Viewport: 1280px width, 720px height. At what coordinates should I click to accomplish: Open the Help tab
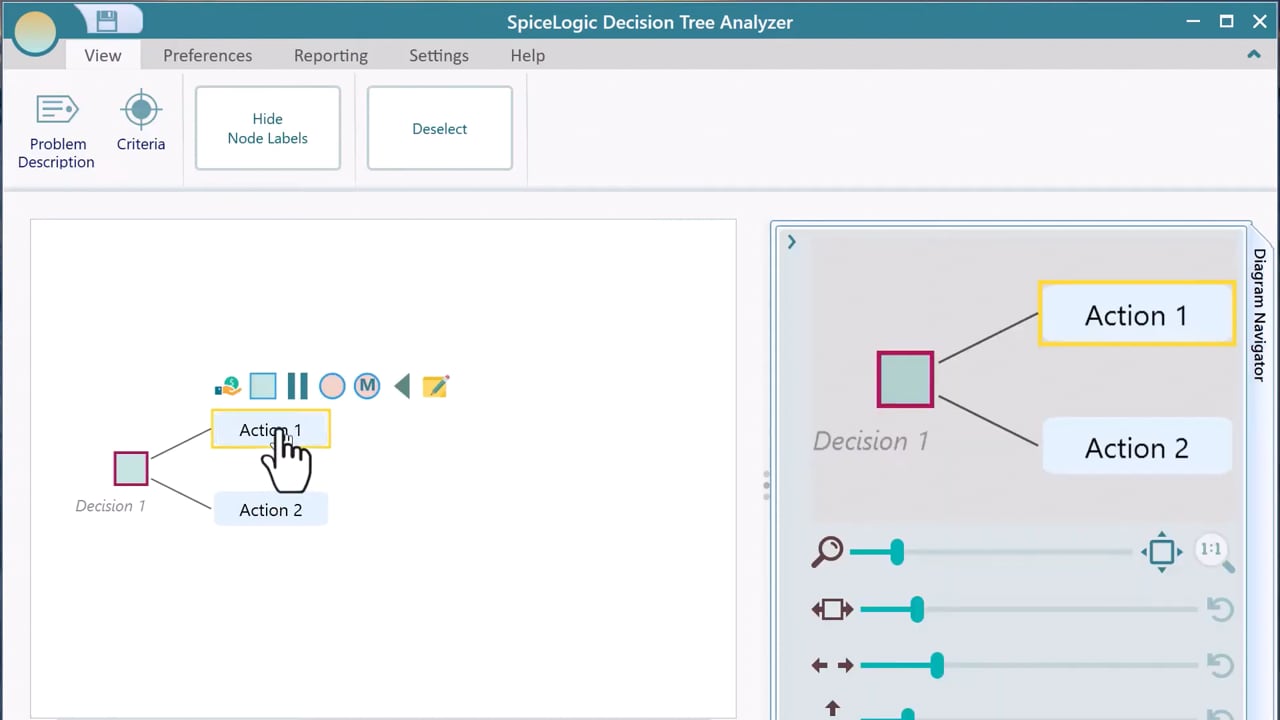tap(528, 56)
